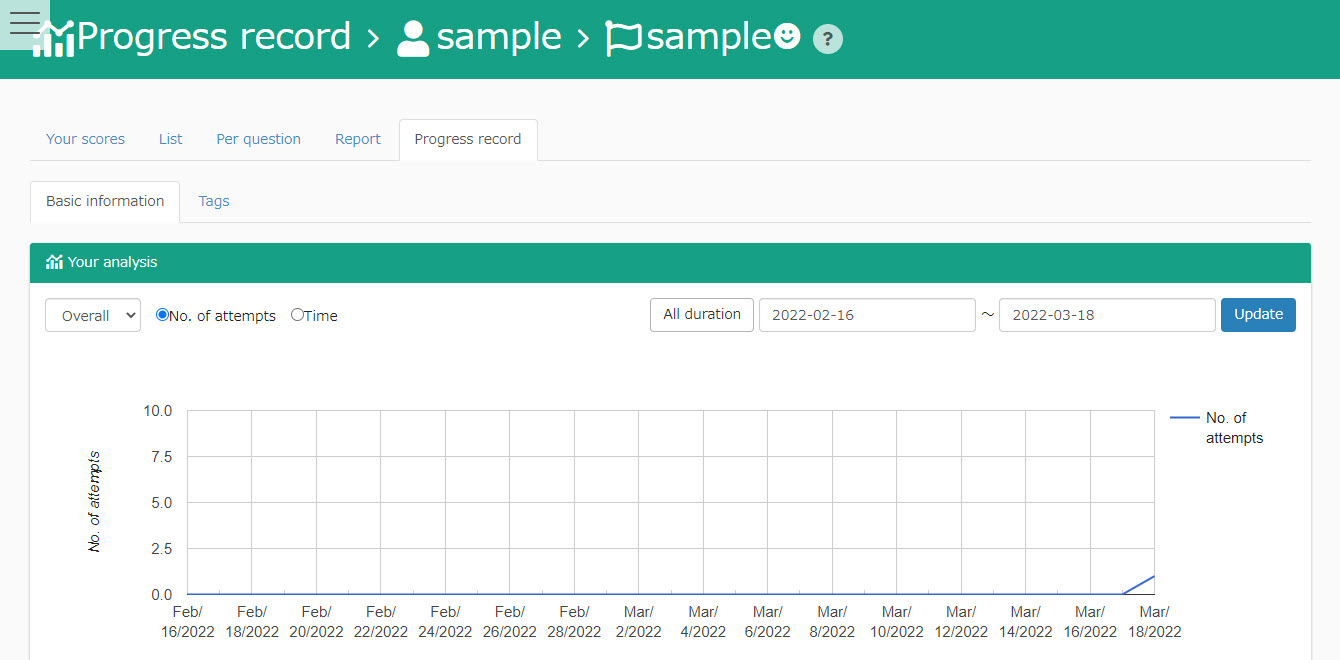
Task: Switch to the Your scores tab
Action: pyautogui.click(x=85, y=139)
